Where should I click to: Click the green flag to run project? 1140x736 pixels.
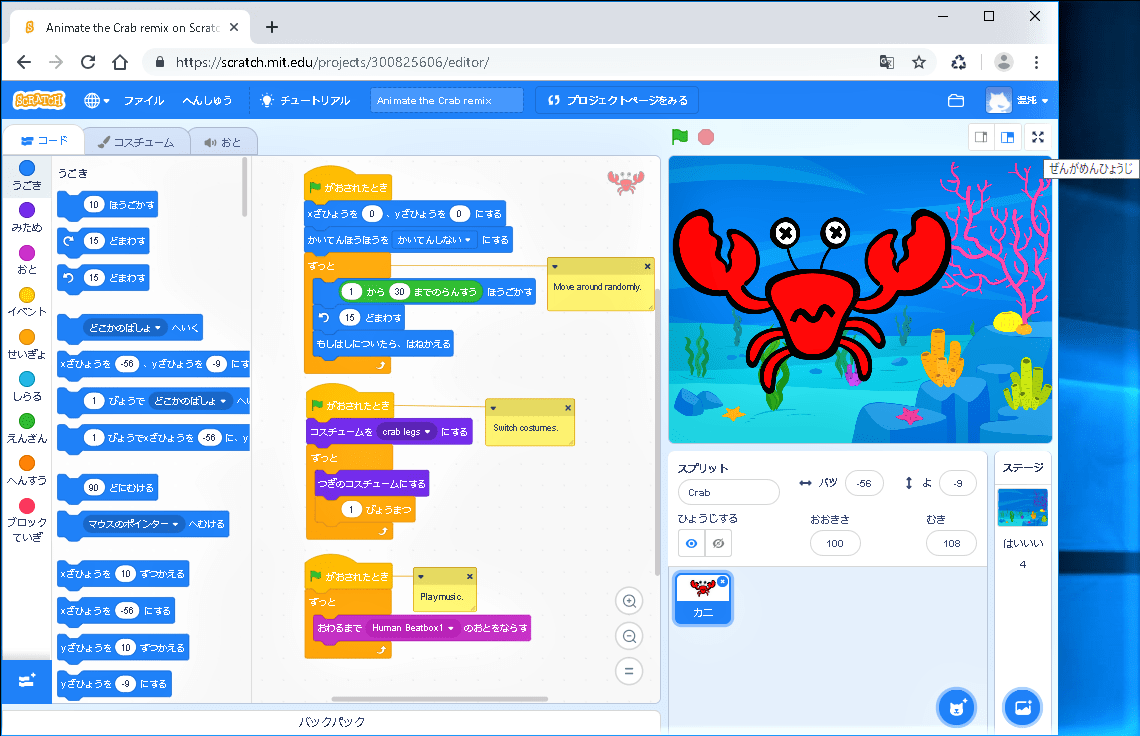679,137
